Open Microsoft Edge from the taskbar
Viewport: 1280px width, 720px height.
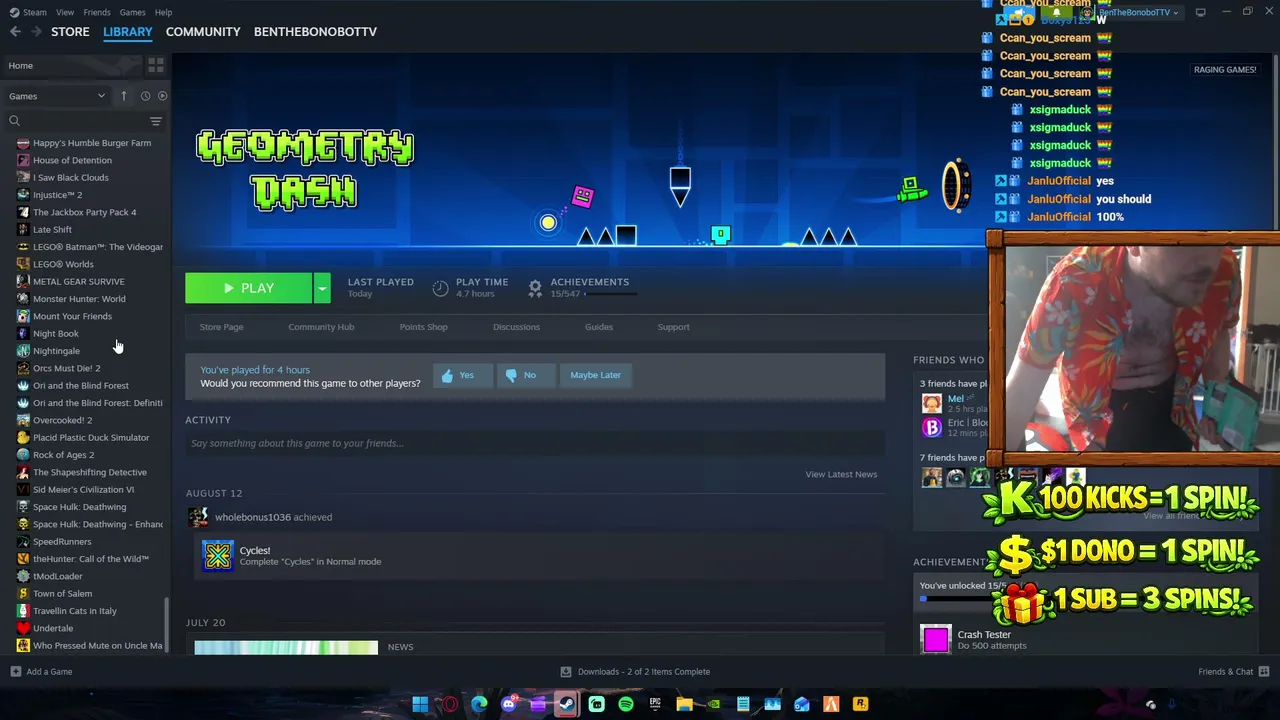click(479, 704)
